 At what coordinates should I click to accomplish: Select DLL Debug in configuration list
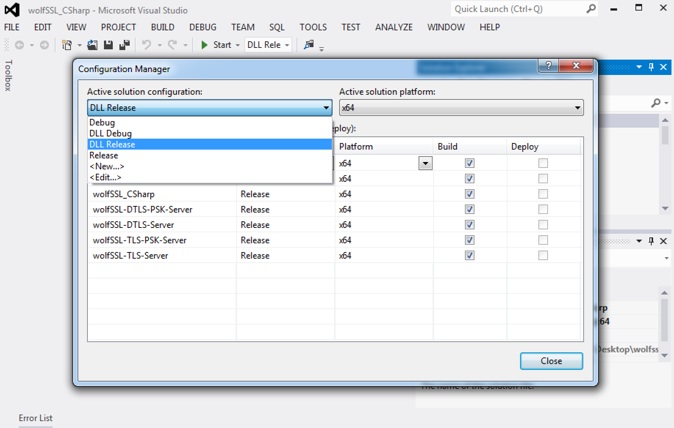pos(210,134)
